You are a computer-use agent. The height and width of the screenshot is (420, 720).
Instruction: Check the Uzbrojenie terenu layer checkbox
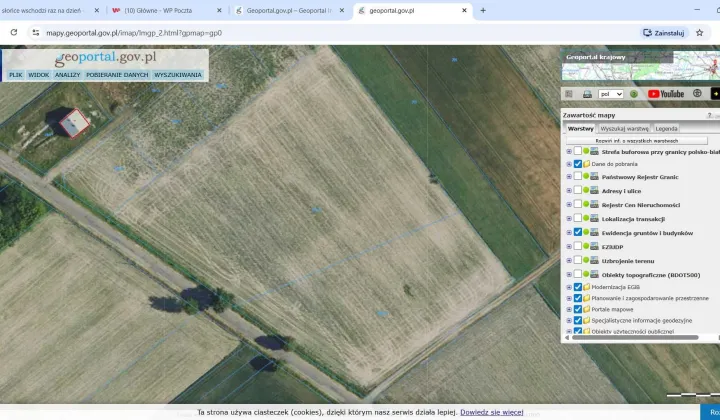(578, 260)
